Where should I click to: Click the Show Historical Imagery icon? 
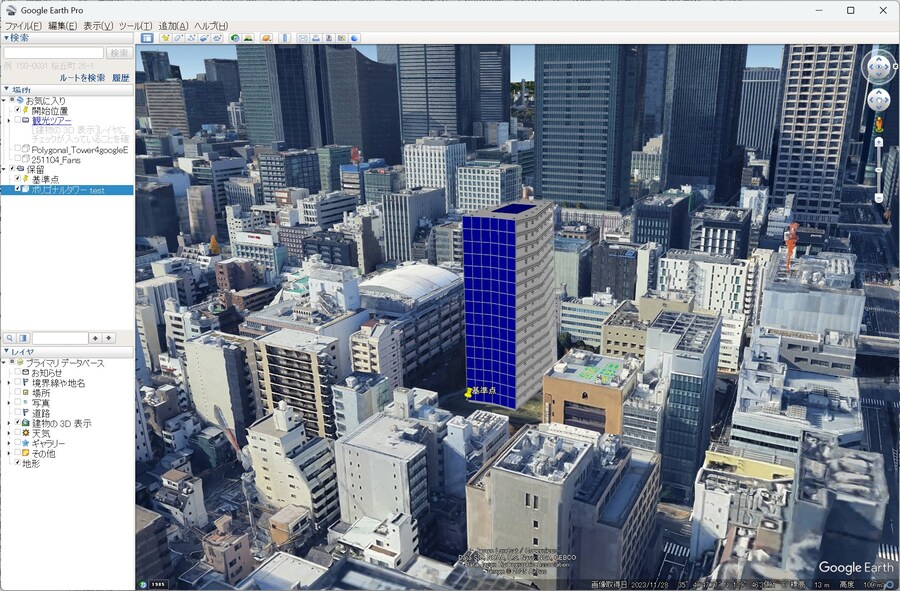[x=236, y=38]
